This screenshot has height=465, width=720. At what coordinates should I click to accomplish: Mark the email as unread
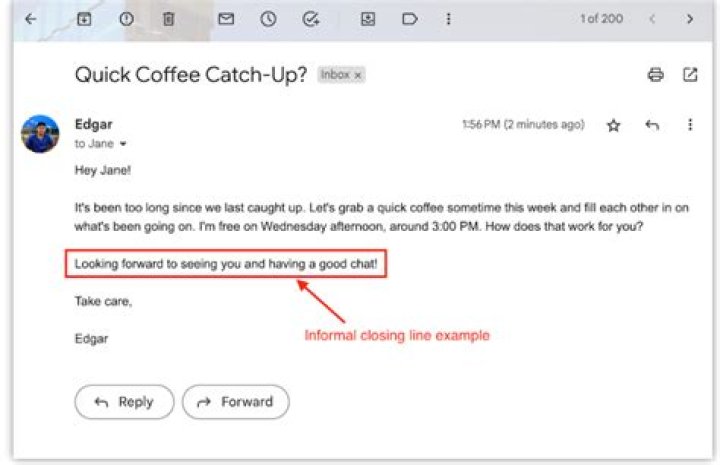226,19
